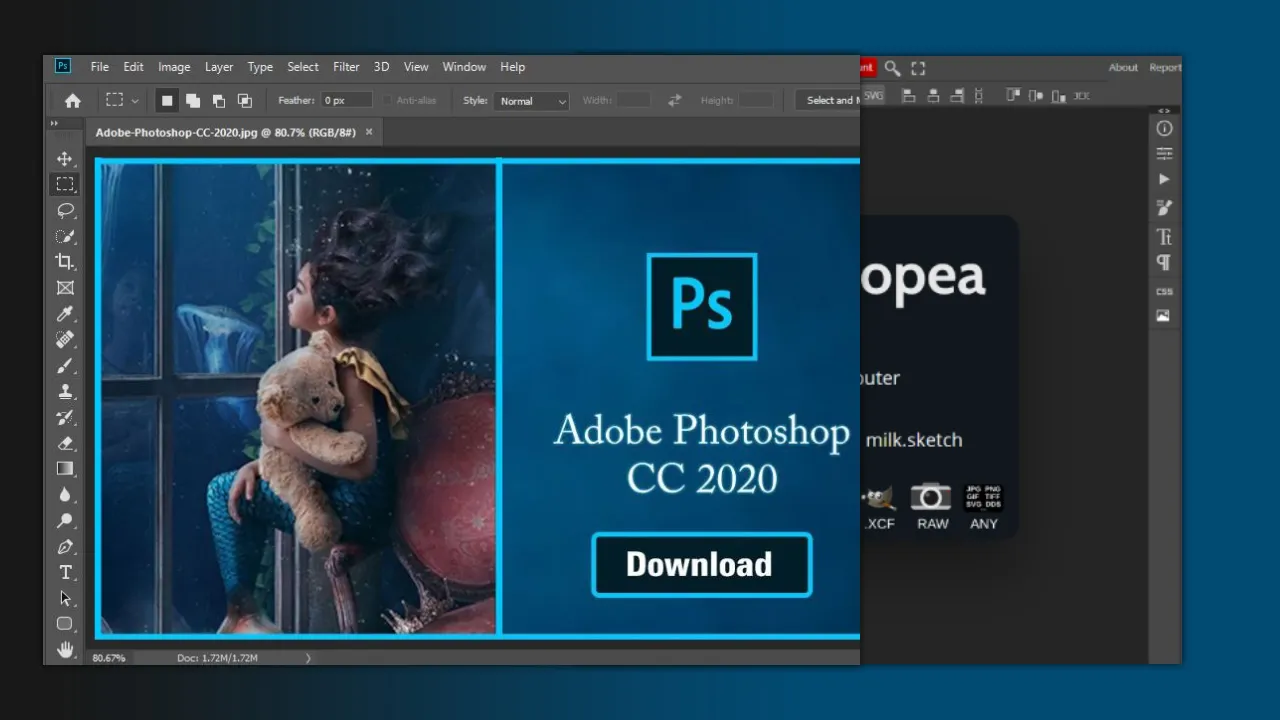The height and width of the screenshot is (720, 1280).
Task: Click the Select and Mask button
Action: [x=828, y=100]
